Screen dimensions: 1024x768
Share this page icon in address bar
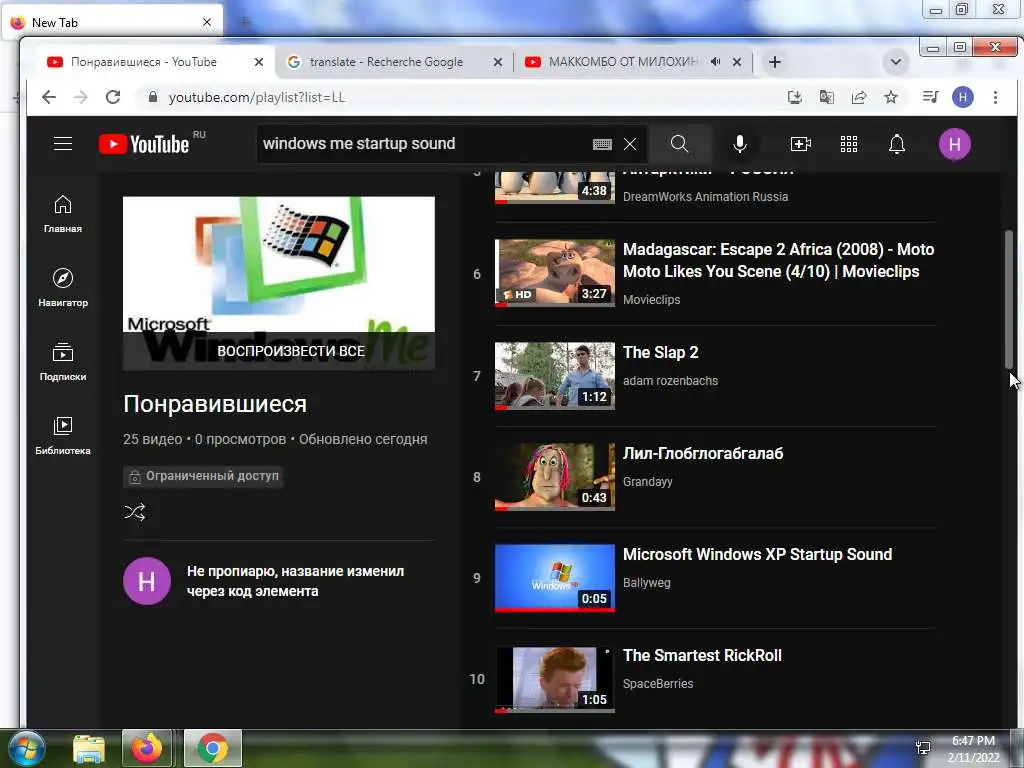pyautogui.click(x=859, y=97)
